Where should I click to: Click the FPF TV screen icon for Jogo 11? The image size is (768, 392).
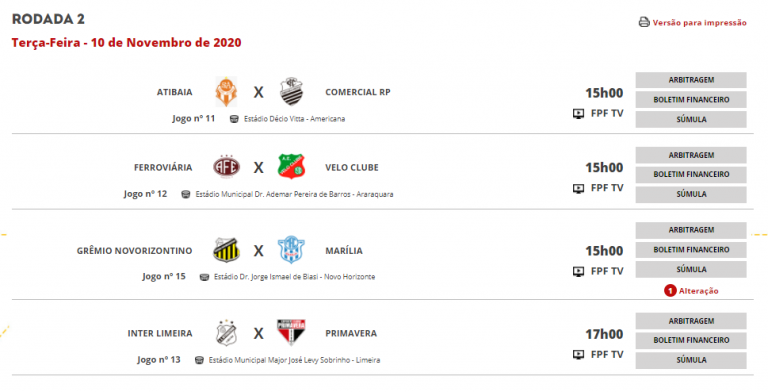pos(578,114)
